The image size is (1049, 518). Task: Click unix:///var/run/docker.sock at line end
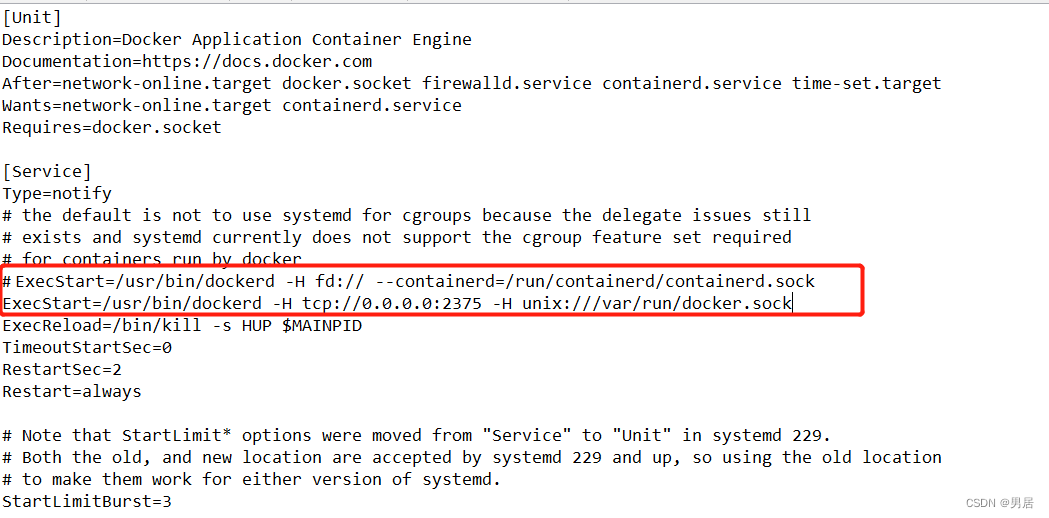657,304
